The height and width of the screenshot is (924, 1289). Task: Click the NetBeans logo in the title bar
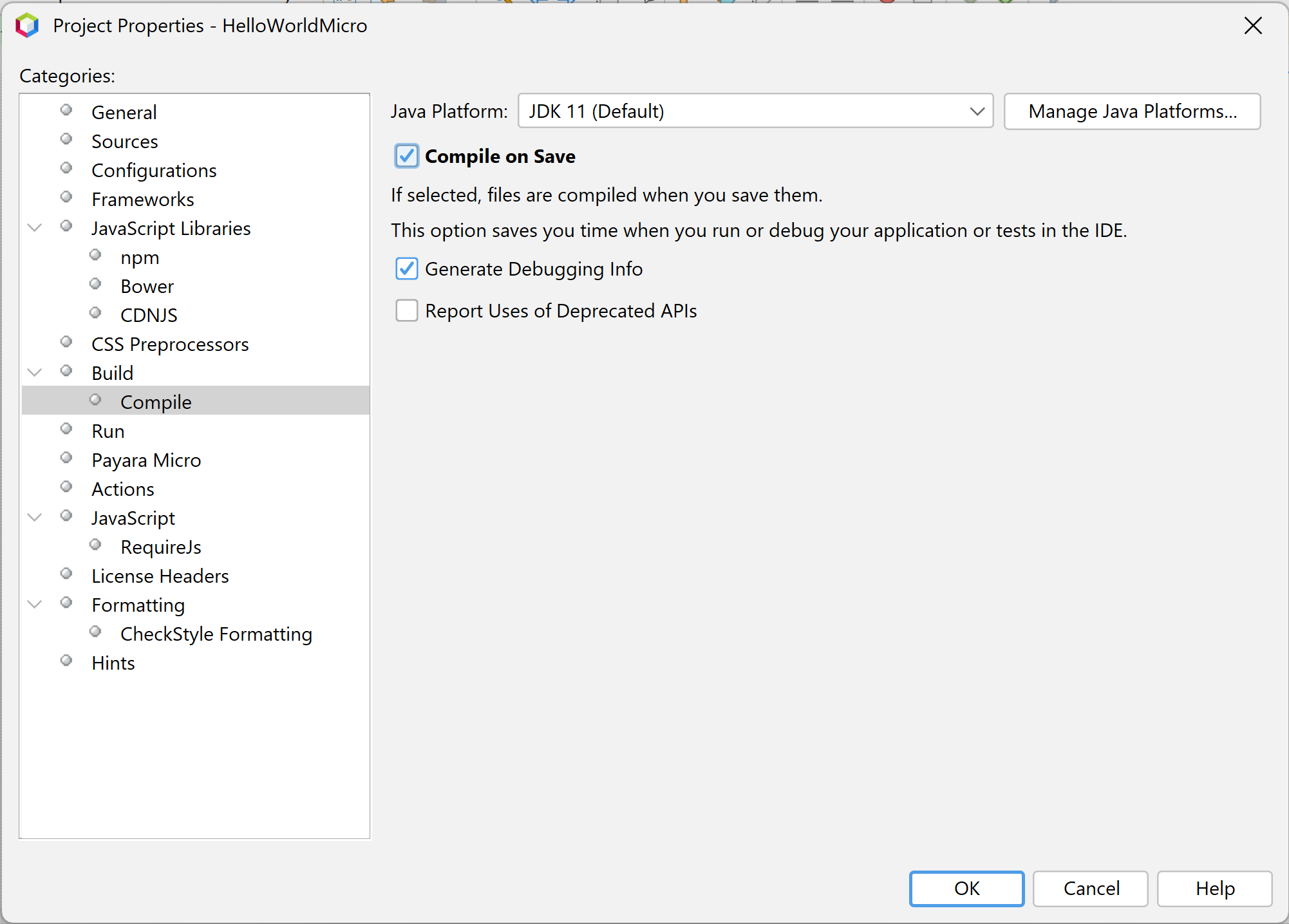26,26
